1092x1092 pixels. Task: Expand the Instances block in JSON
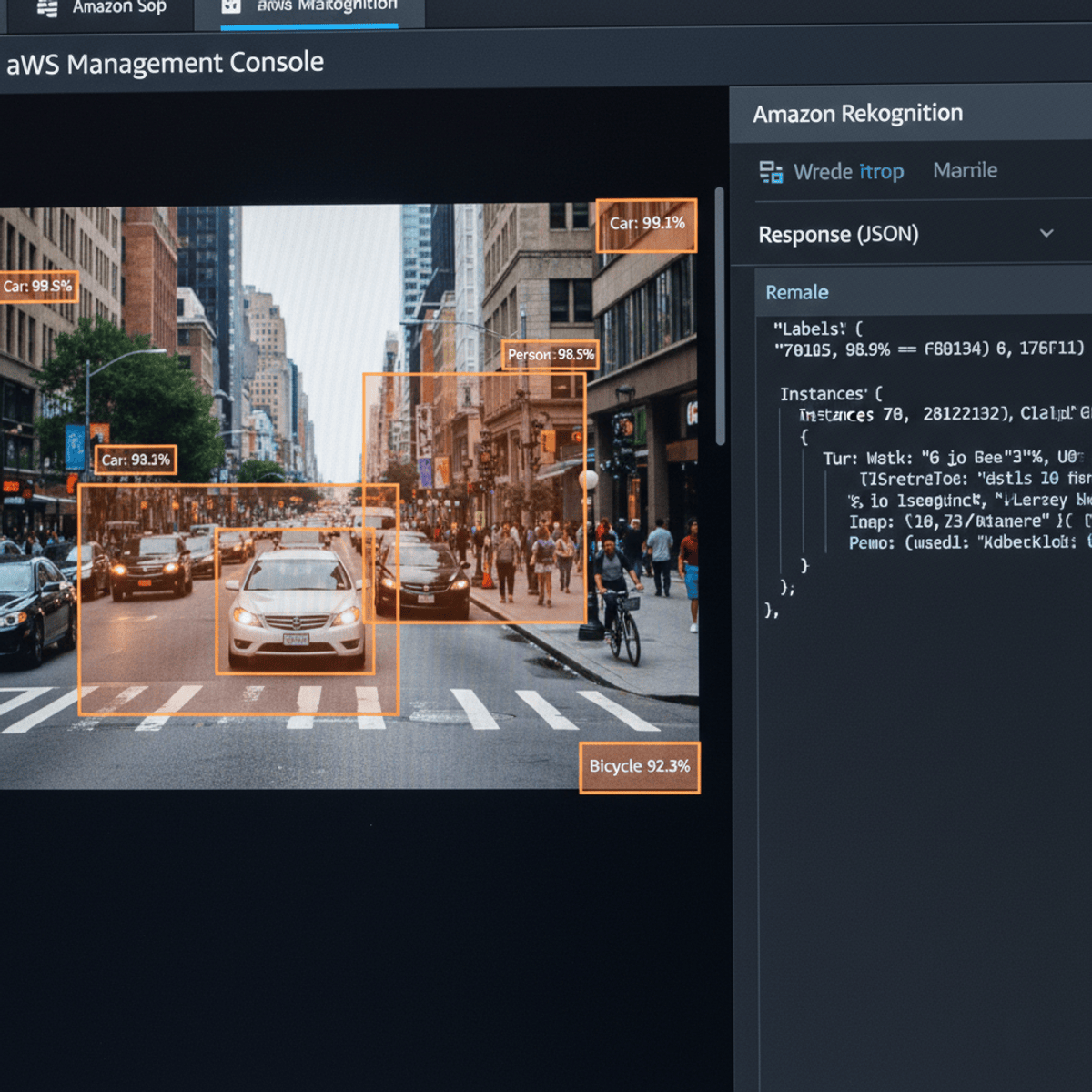[x=828, y=393]
